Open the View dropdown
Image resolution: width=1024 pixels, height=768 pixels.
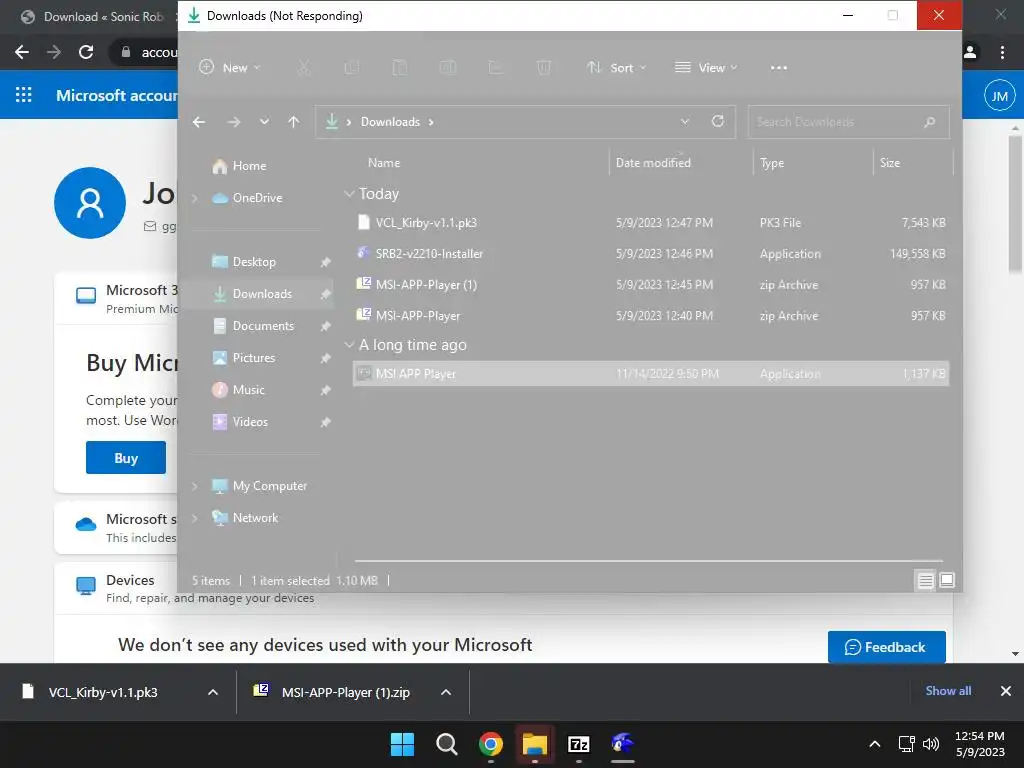706,67
